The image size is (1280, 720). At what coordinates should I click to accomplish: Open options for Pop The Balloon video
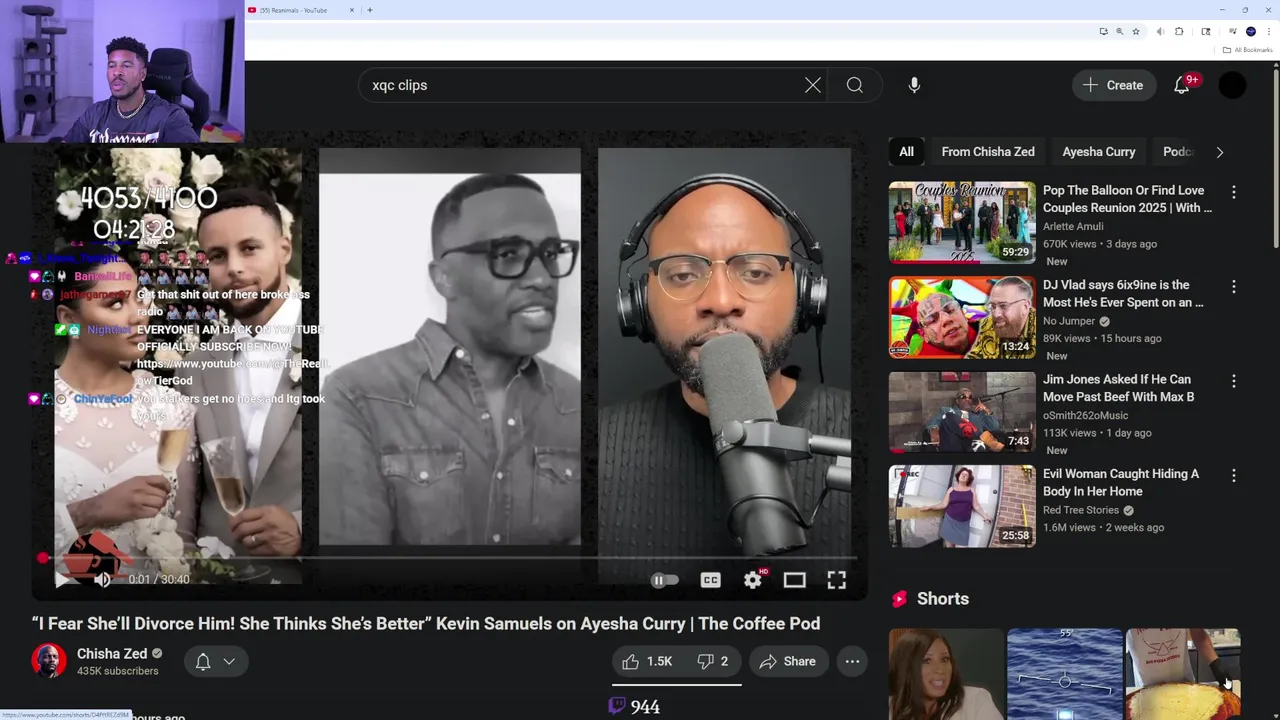coord(1233,192)
